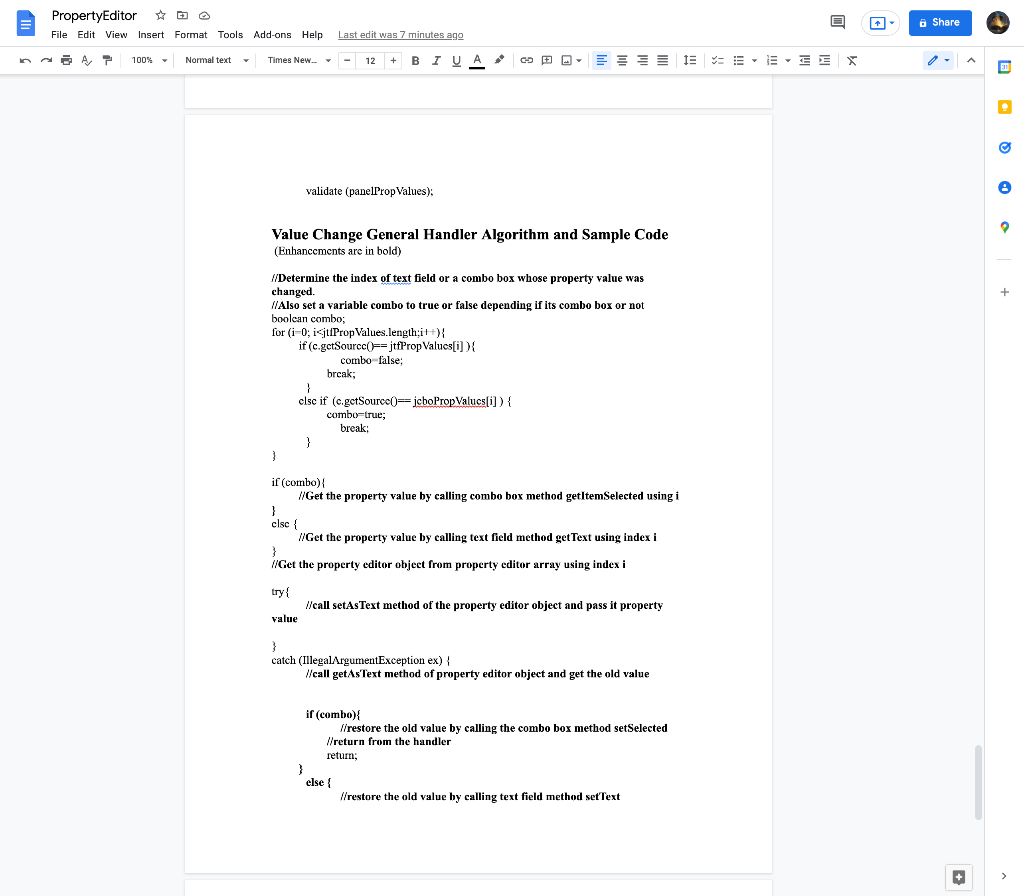Open the text color picker

[477, 60]
